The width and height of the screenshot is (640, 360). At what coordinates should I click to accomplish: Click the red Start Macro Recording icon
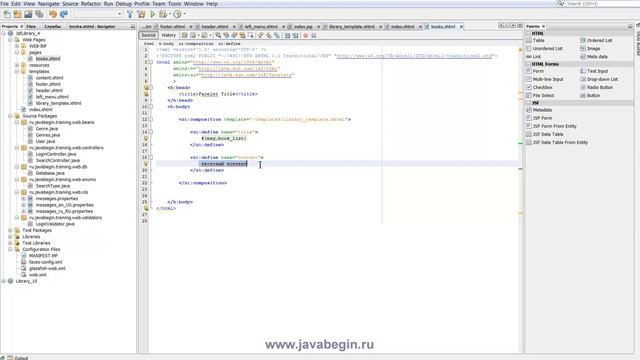305,36
